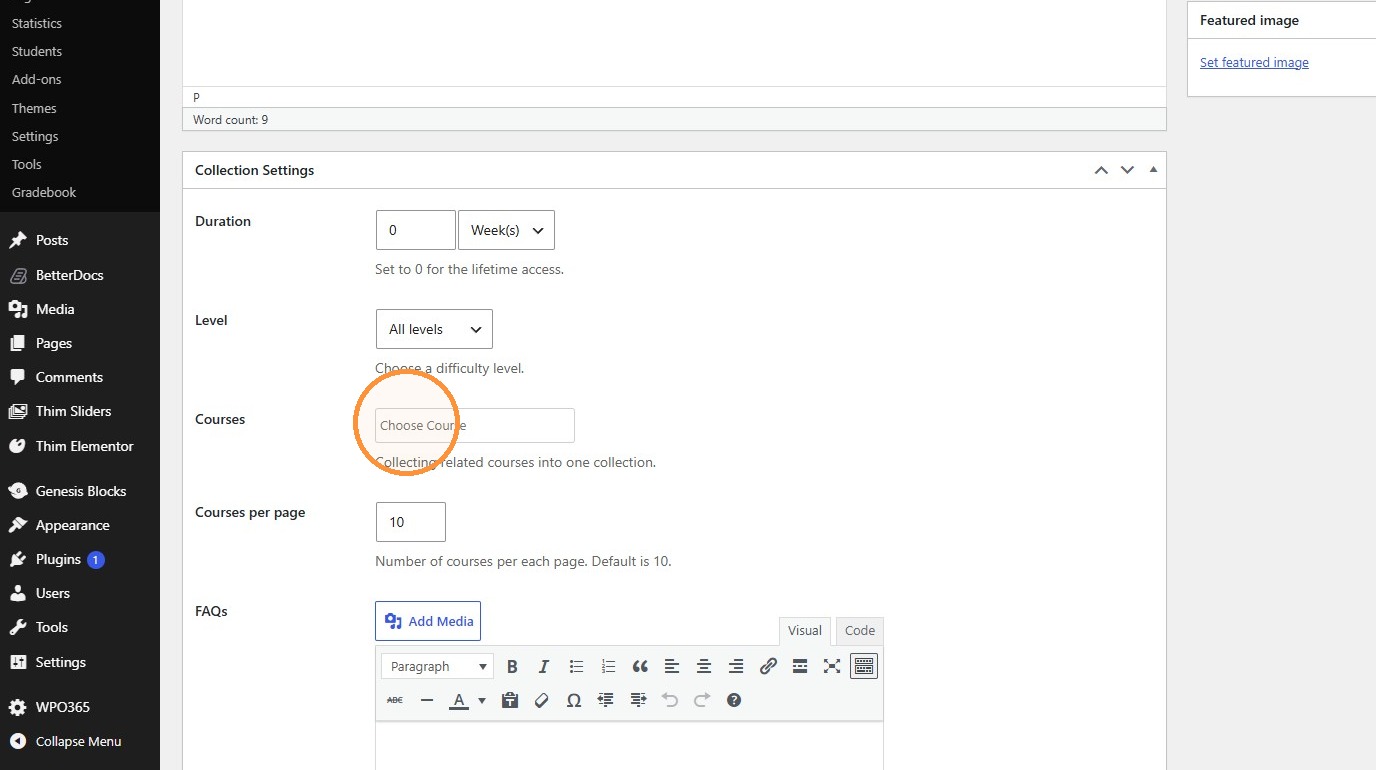Insert a blockquote in FAQs editor
The height and width of the screenshot is (770, 1376).
tap(640, 666)
